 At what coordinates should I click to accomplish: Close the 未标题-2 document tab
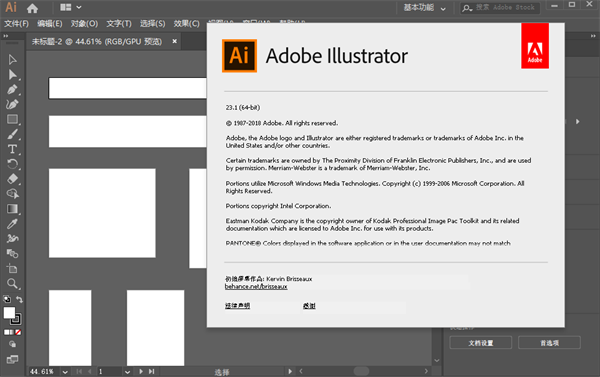(174, 41)
